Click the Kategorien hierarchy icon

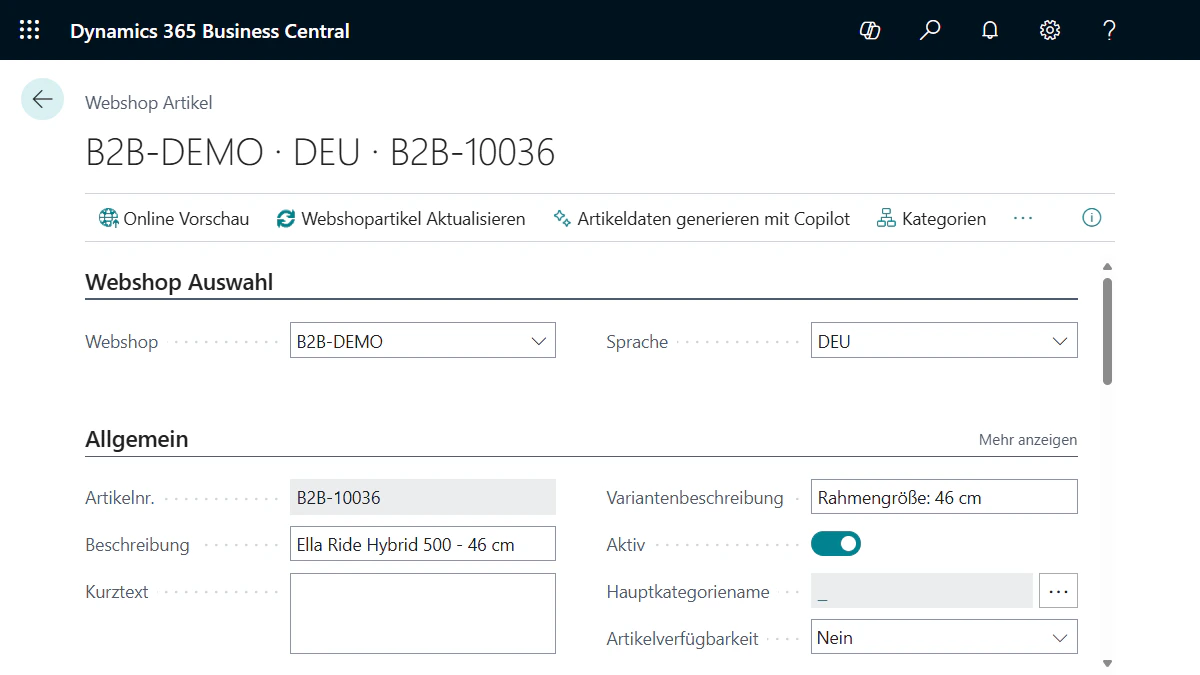[x=886, y=218]
